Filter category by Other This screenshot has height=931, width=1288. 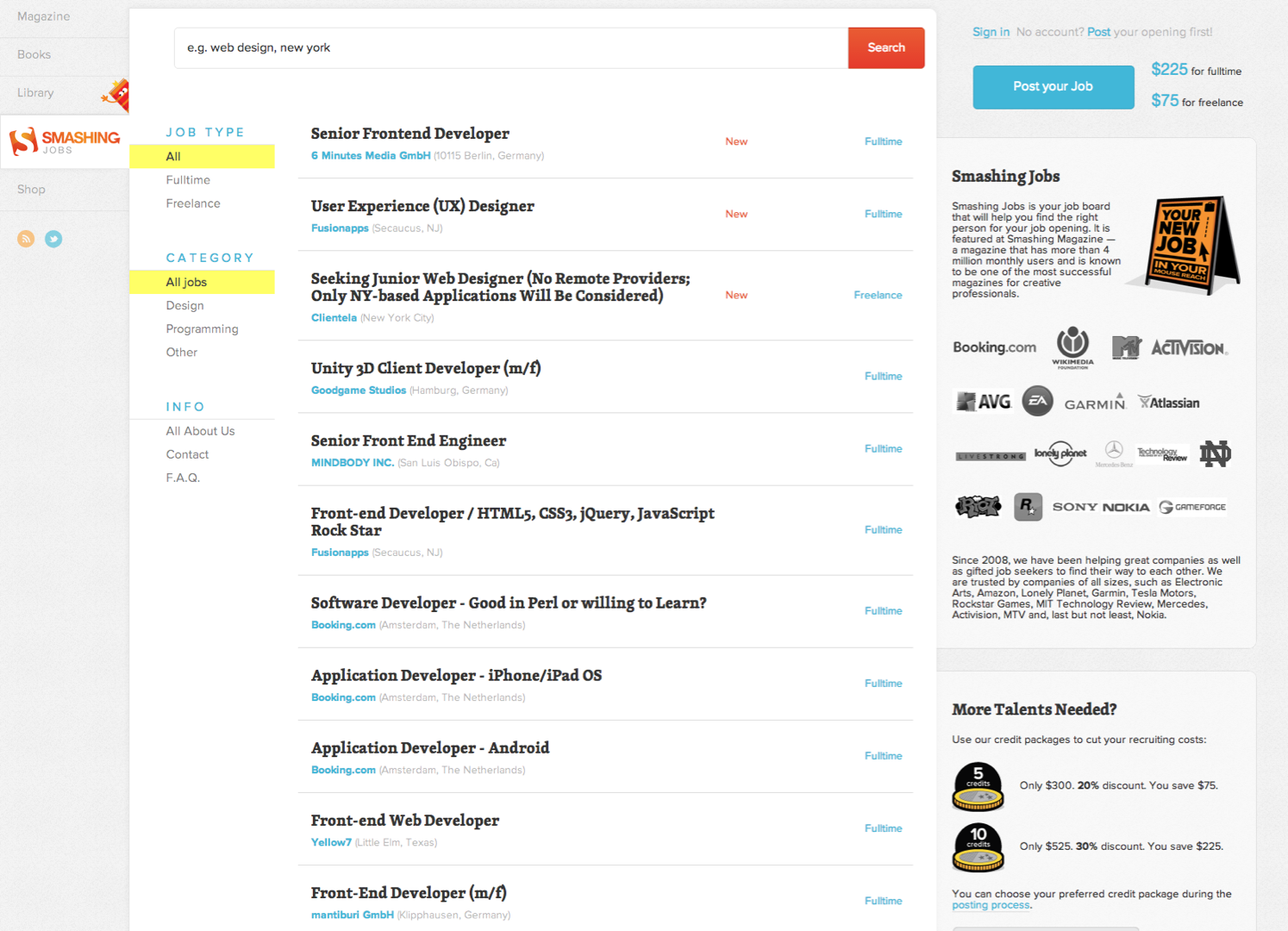point(181,353)
